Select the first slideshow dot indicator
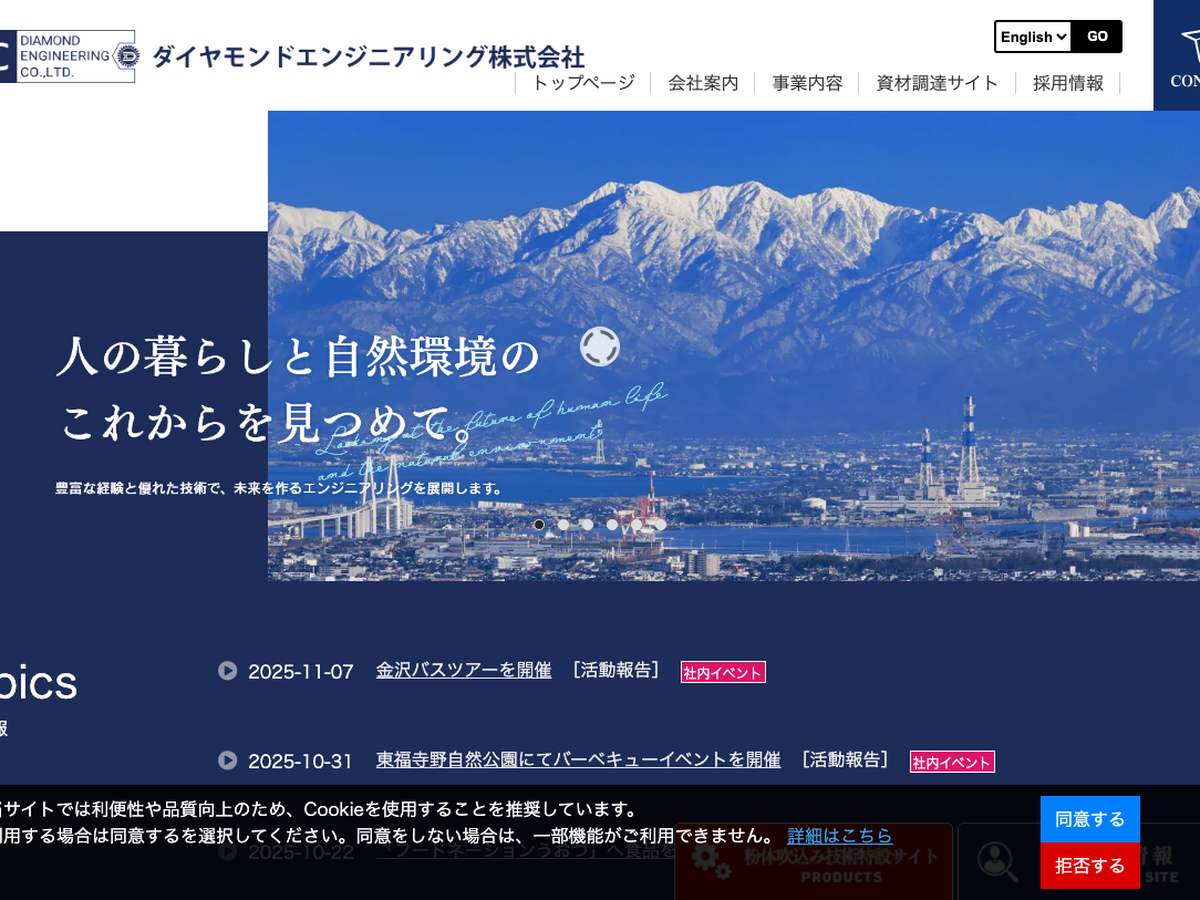Screen dimensions: 1200x900 click(539, 524)
